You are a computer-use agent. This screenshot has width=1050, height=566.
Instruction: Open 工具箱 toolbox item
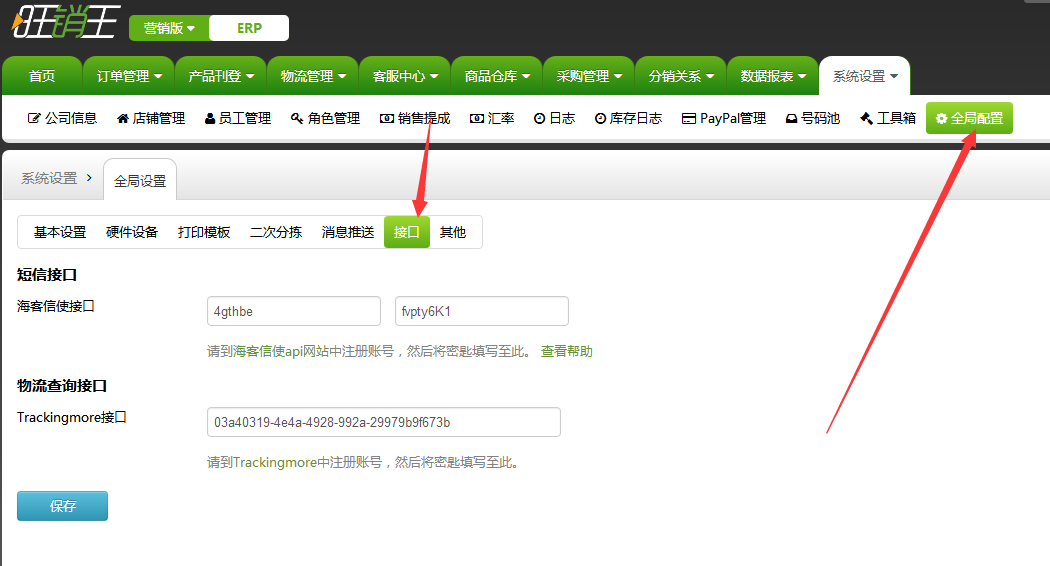tap(888, 119)
